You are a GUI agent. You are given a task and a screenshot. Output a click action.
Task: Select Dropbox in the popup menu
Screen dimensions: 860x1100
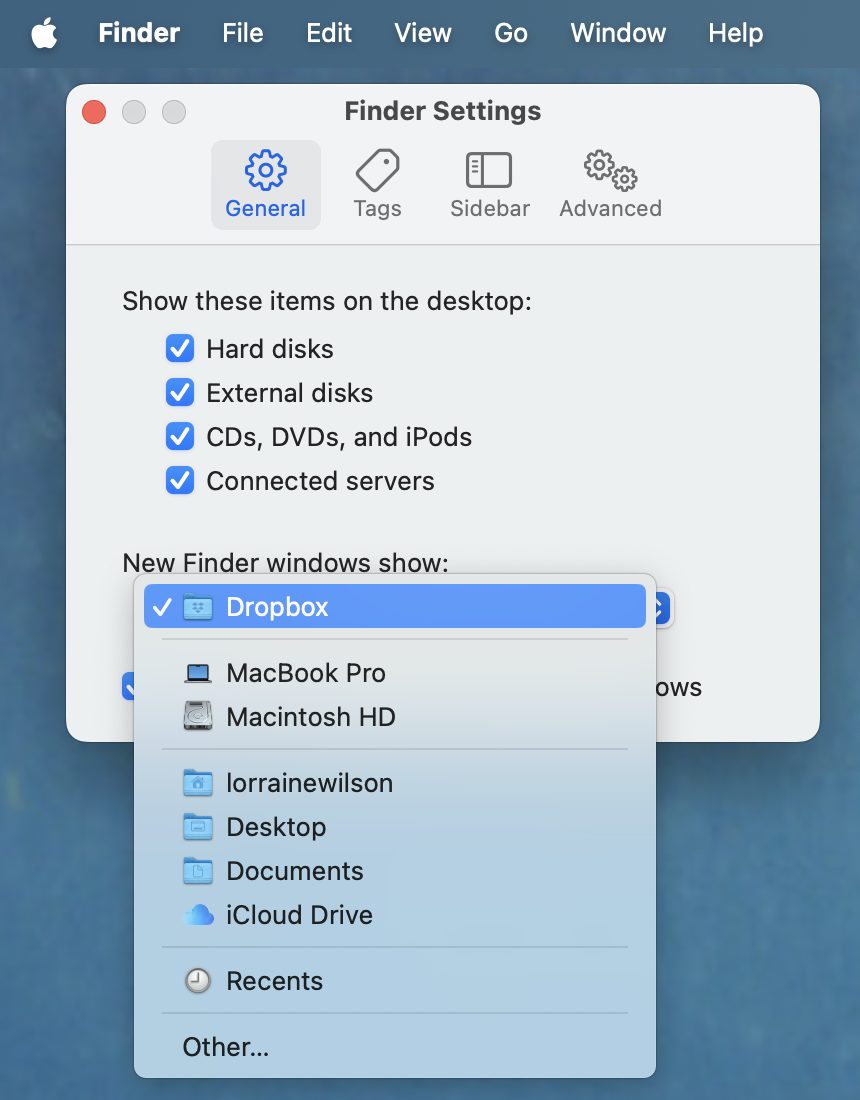[395, 607]
